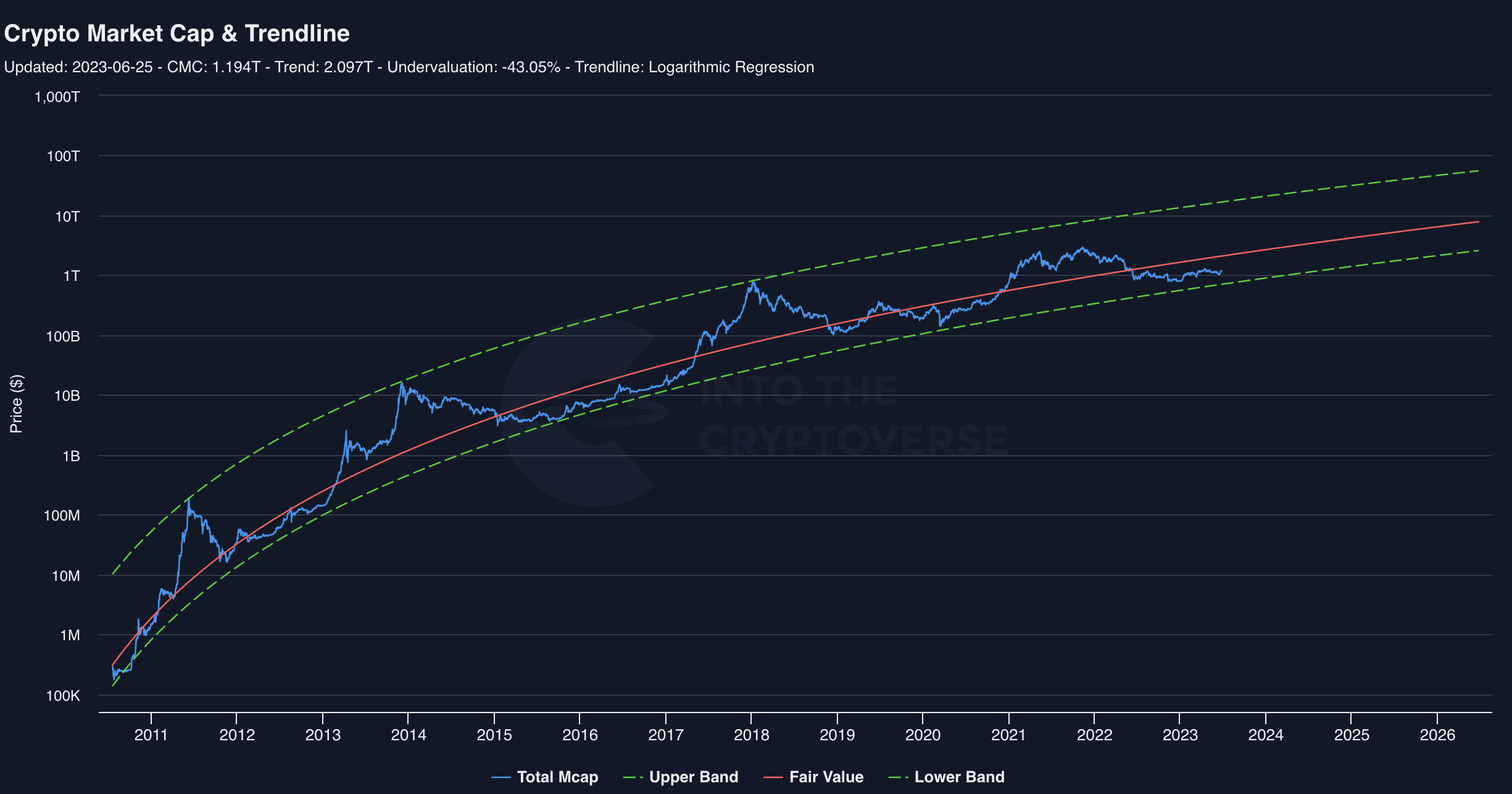Image resolution: width=1512 pixels, height=794 pixels.
Task: Click the 1,000T y-axis label
Action: pyautogui.click(x=57, y=96)
